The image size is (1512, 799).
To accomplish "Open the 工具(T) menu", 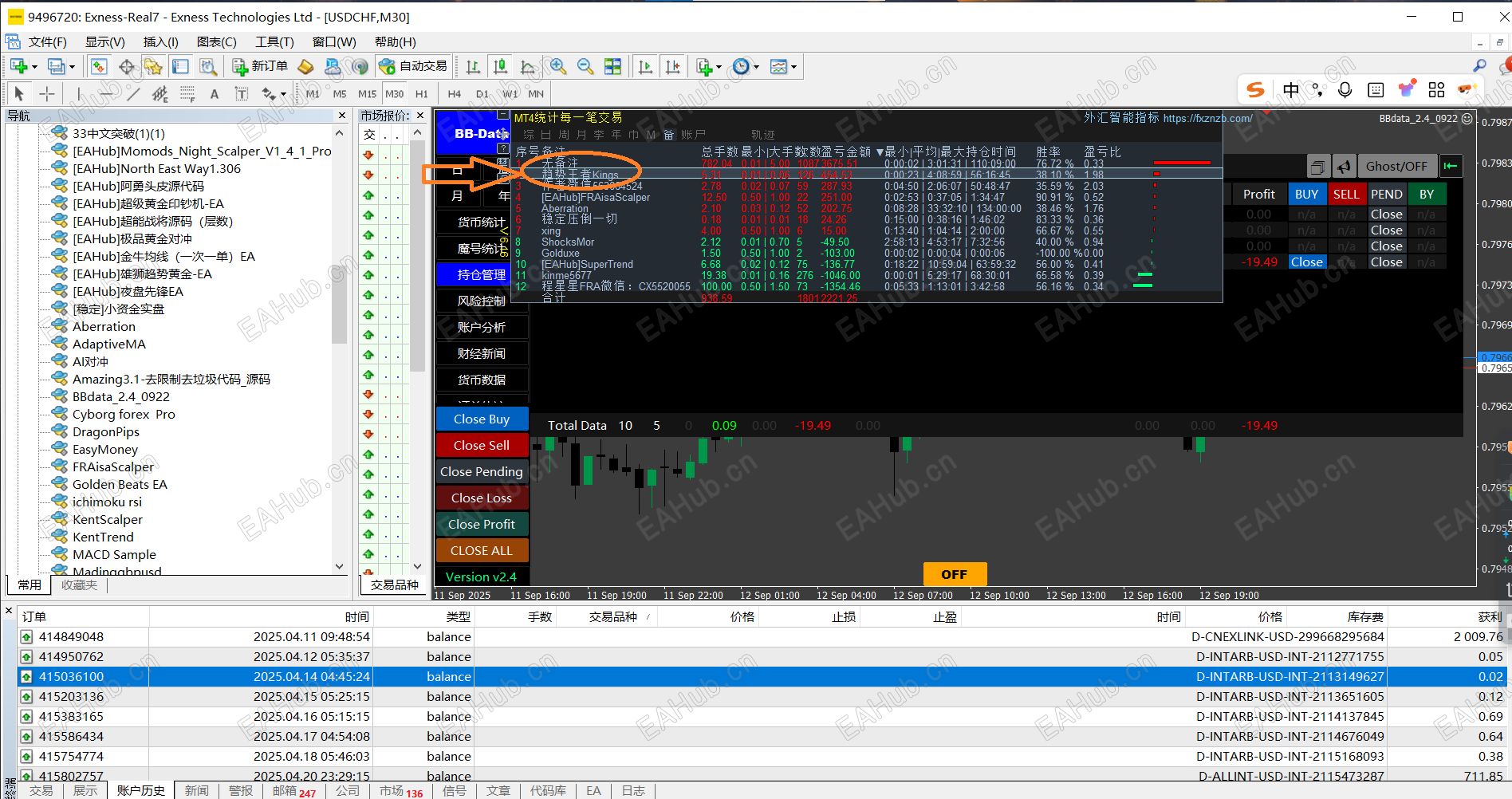I will [x=274, y=42].
